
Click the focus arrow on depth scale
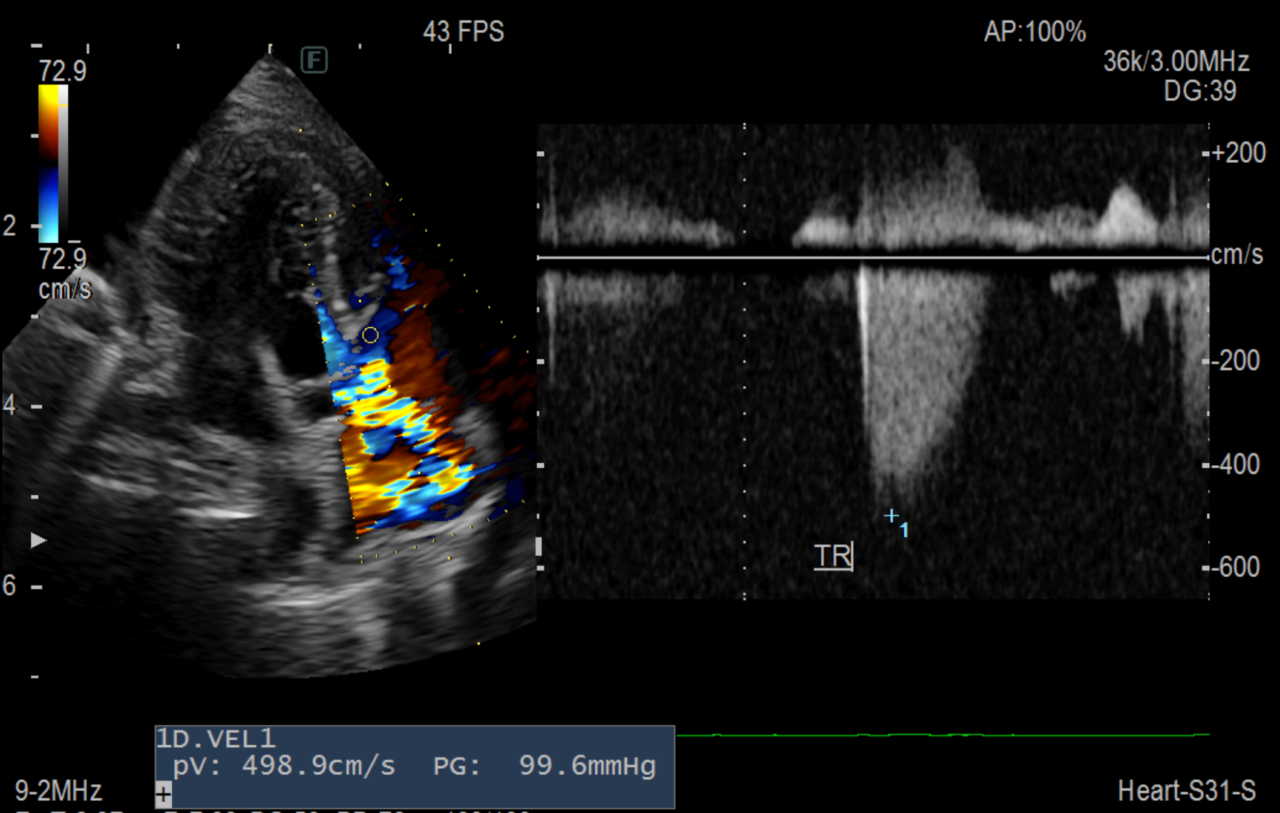coord(39,541)
